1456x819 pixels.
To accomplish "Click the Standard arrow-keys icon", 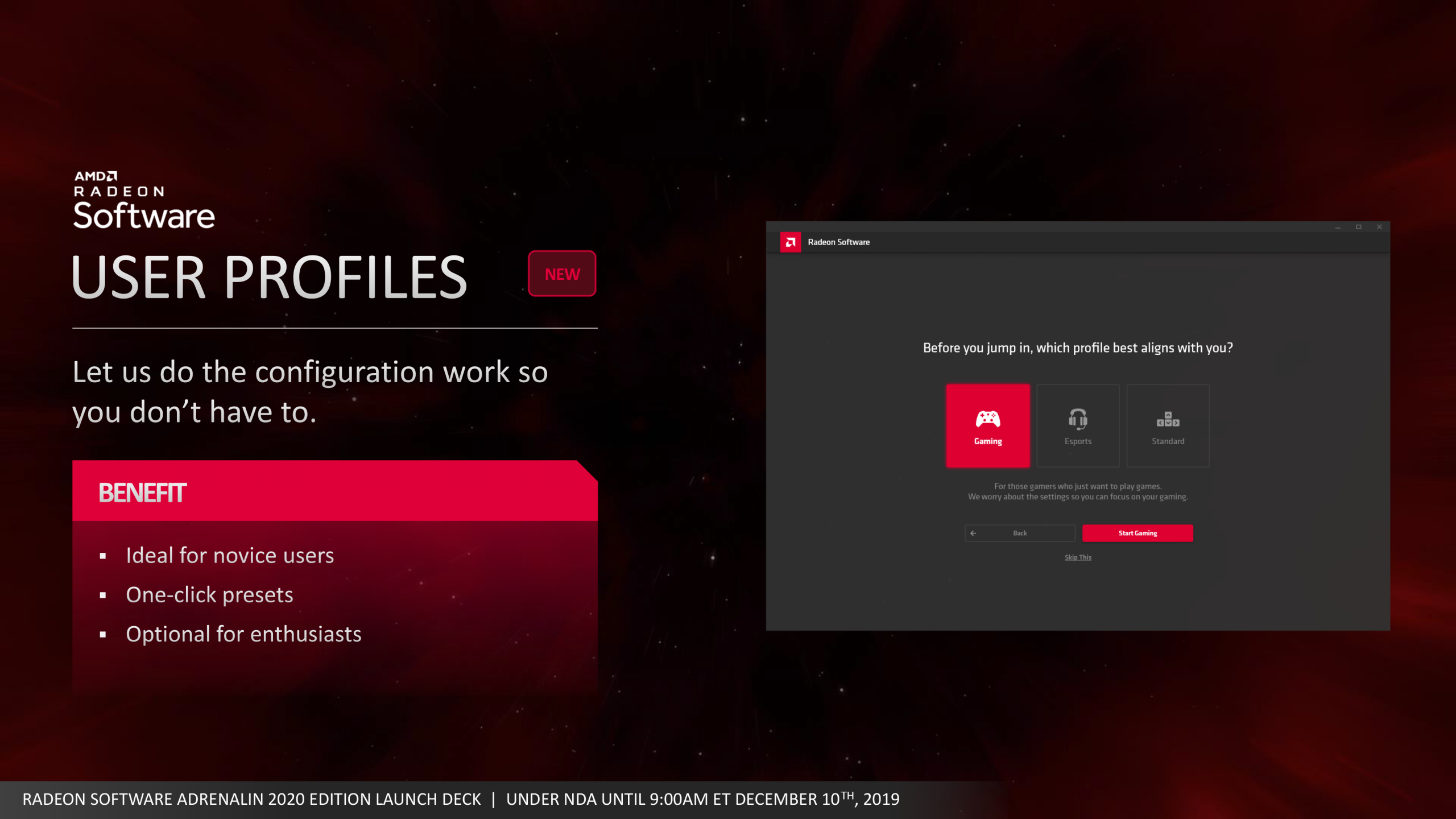I will click(x=1168, y=419).
